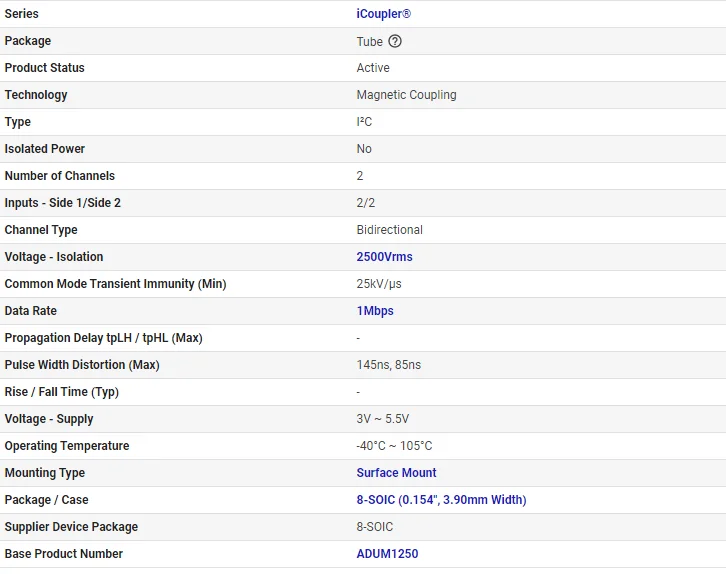The image size is (726, 574).
Task: Click the 145ns, 85ns distortion value
Action: click(389, 365)
